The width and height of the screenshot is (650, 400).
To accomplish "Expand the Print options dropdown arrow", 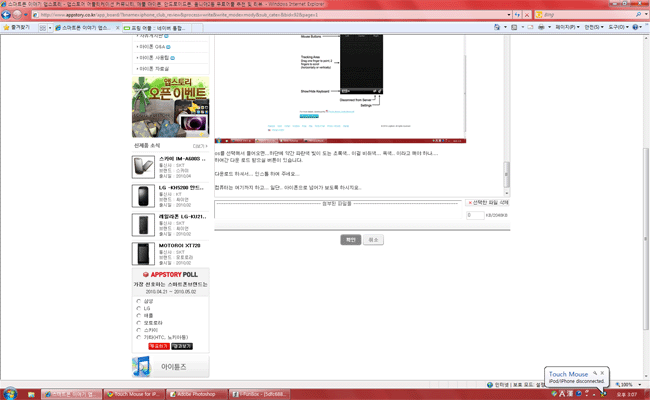I will (549, 27).
